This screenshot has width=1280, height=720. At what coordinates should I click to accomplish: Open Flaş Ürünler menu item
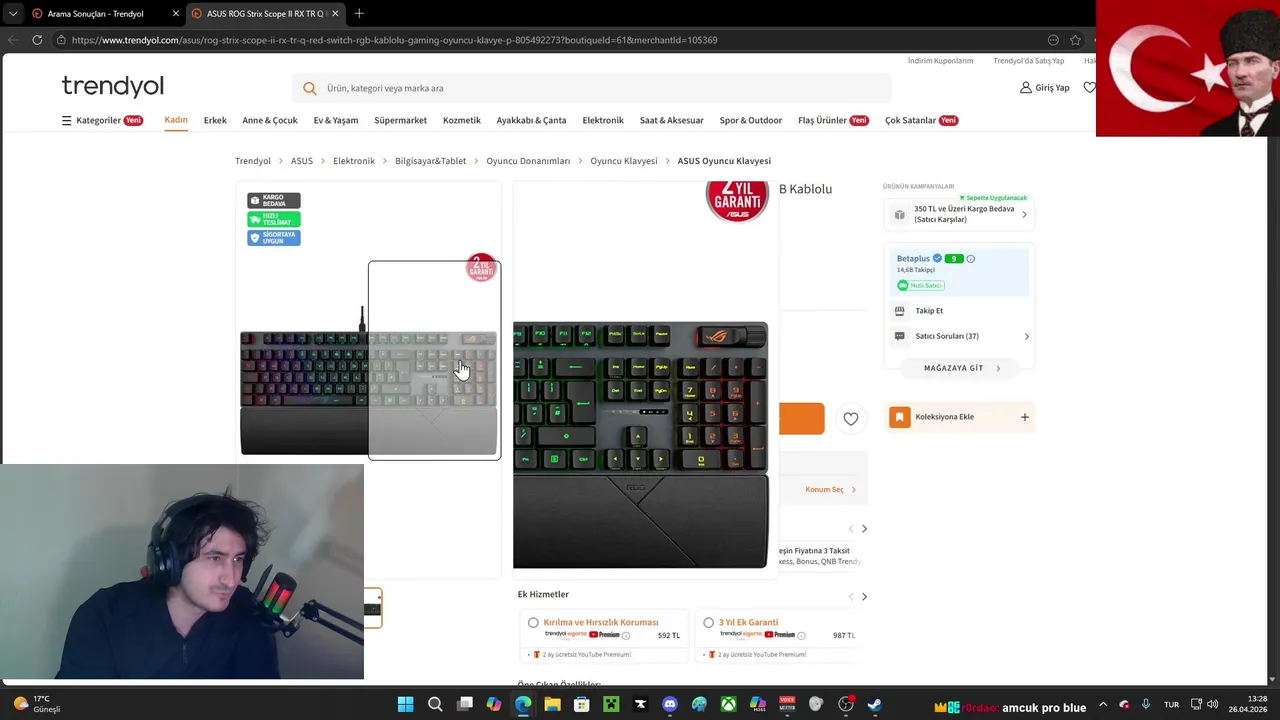pyautogui.click(x=833, y=120)
